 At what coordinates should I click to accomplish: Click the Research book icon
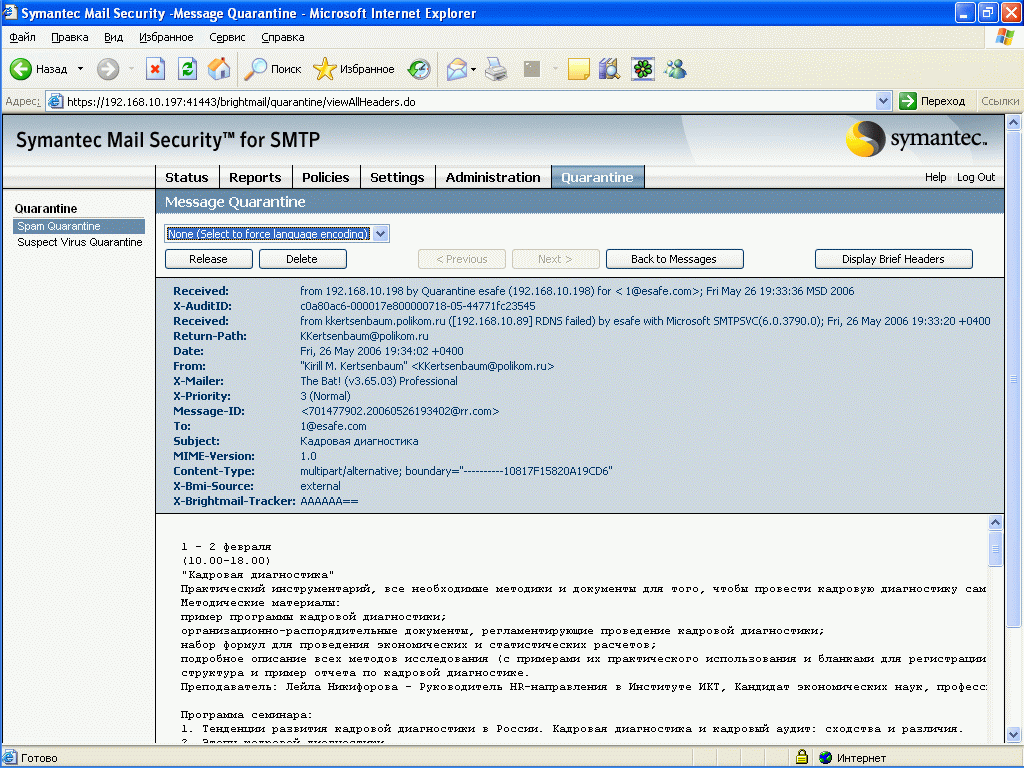609,69
